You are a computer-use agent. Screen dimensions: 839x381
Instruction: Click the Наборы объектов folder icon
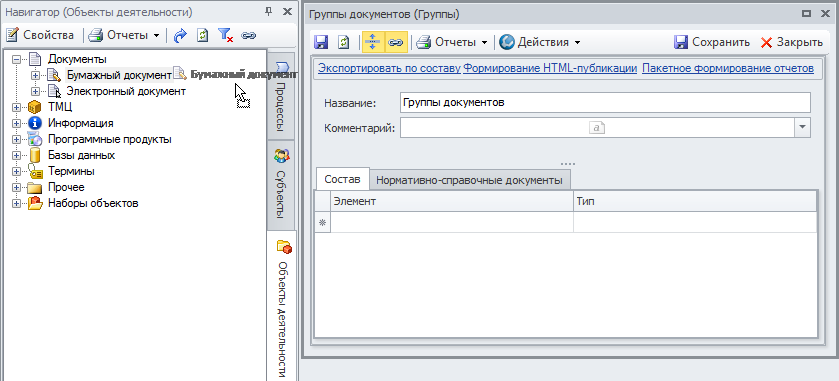(x=35, y=203)
